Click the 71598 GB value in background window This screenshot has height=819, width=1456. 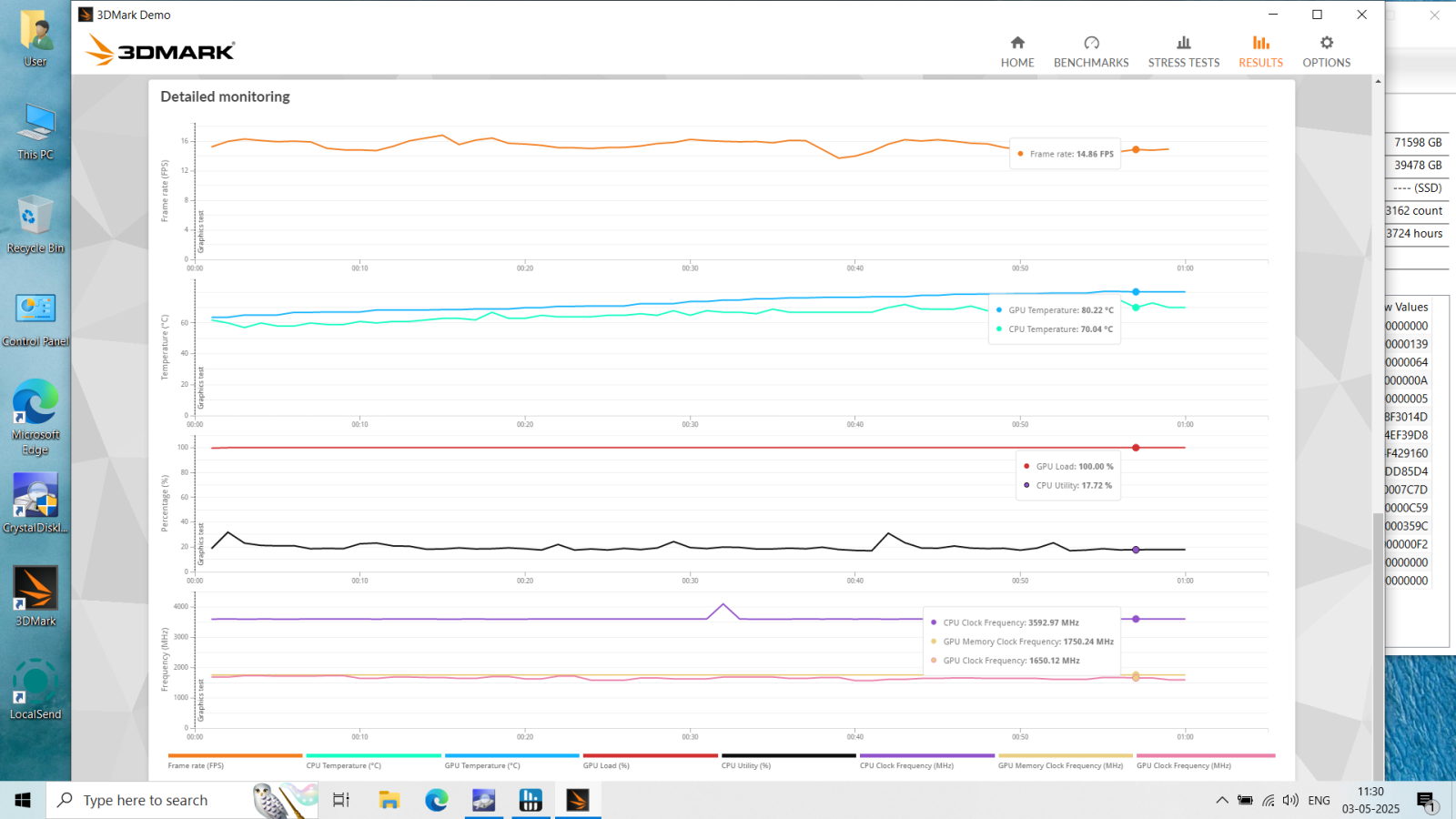1418,142
